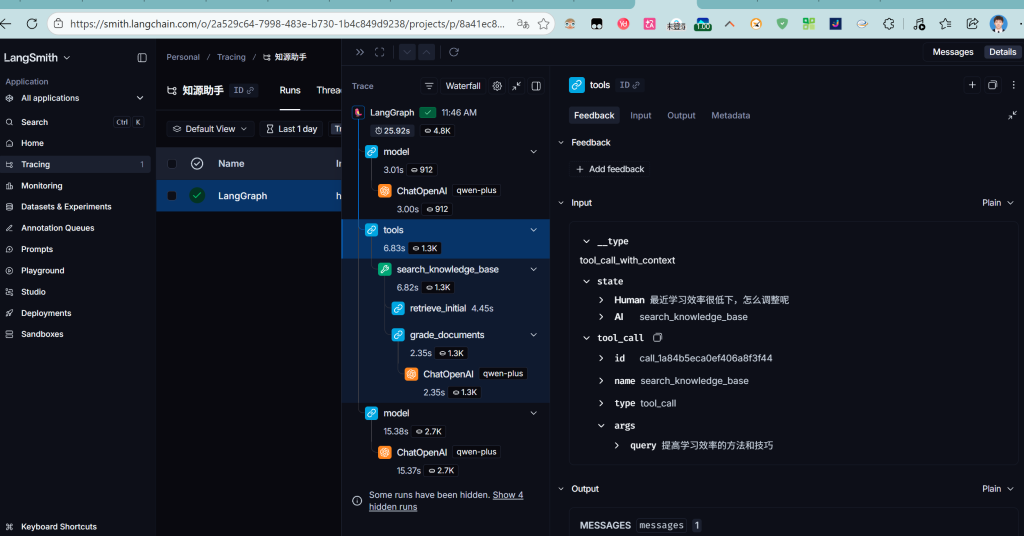Viewport: 1024px width, 536px height.
Task: Click the Search box in sidebar
Action: click(x=75, y=122)
